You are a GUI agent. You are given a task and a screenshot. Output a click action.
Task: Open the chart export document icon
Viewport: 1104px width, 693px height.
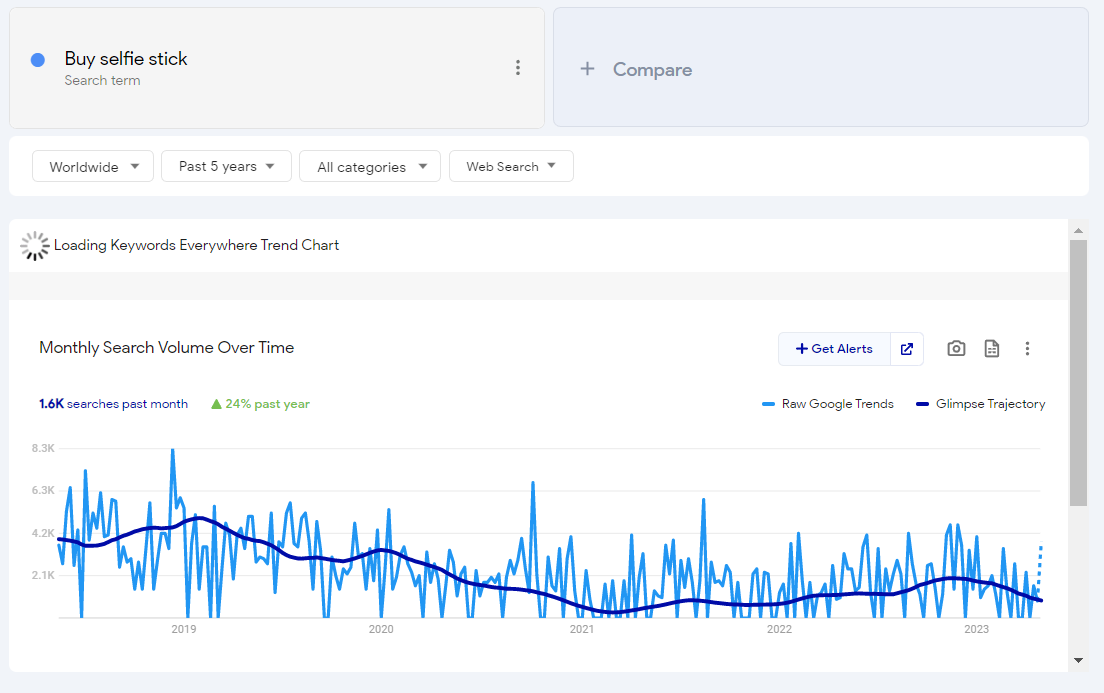pyautogui.click(x=992, y=348)
